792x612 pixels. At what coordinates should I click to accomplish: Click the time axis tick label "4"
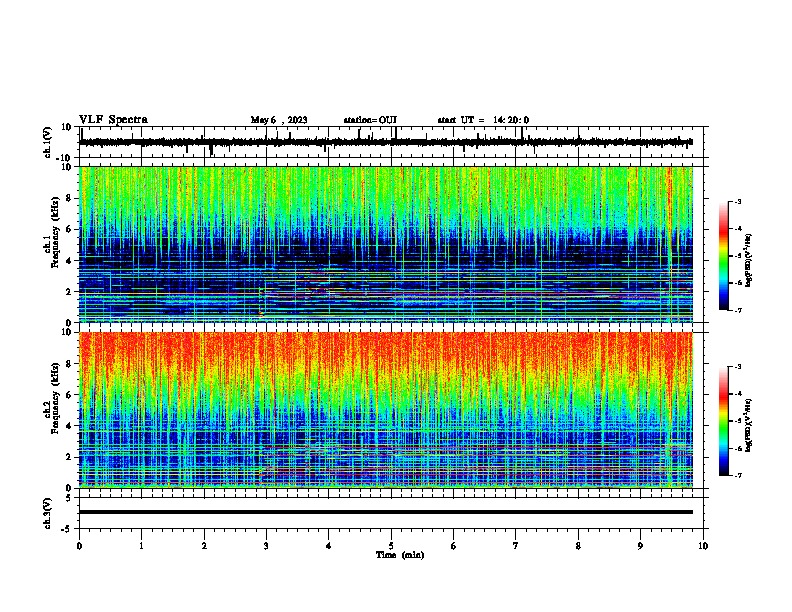tap(329, 546)
